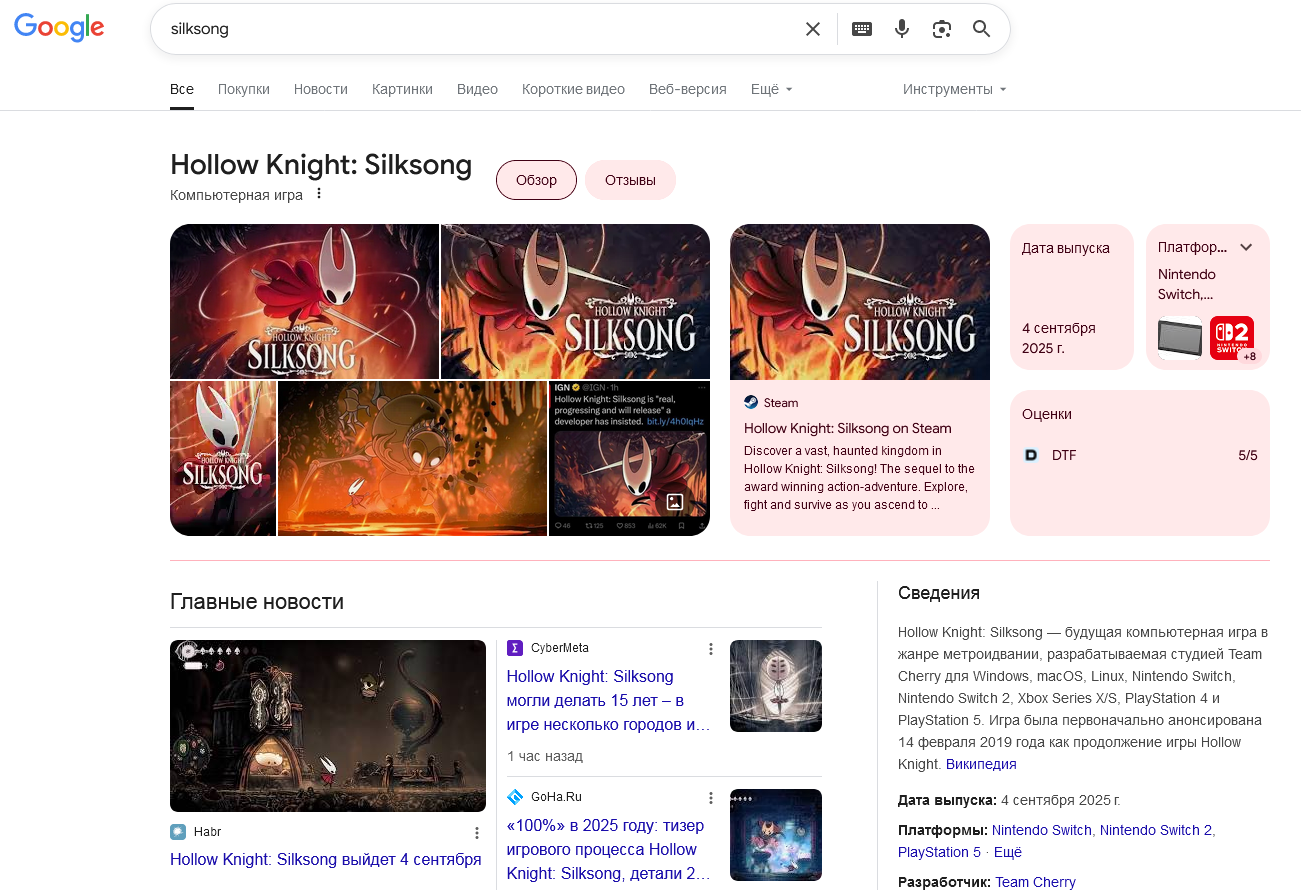Select the Отзывы chip
This screenshot has width=1301, height=890.
coord(630,180)
